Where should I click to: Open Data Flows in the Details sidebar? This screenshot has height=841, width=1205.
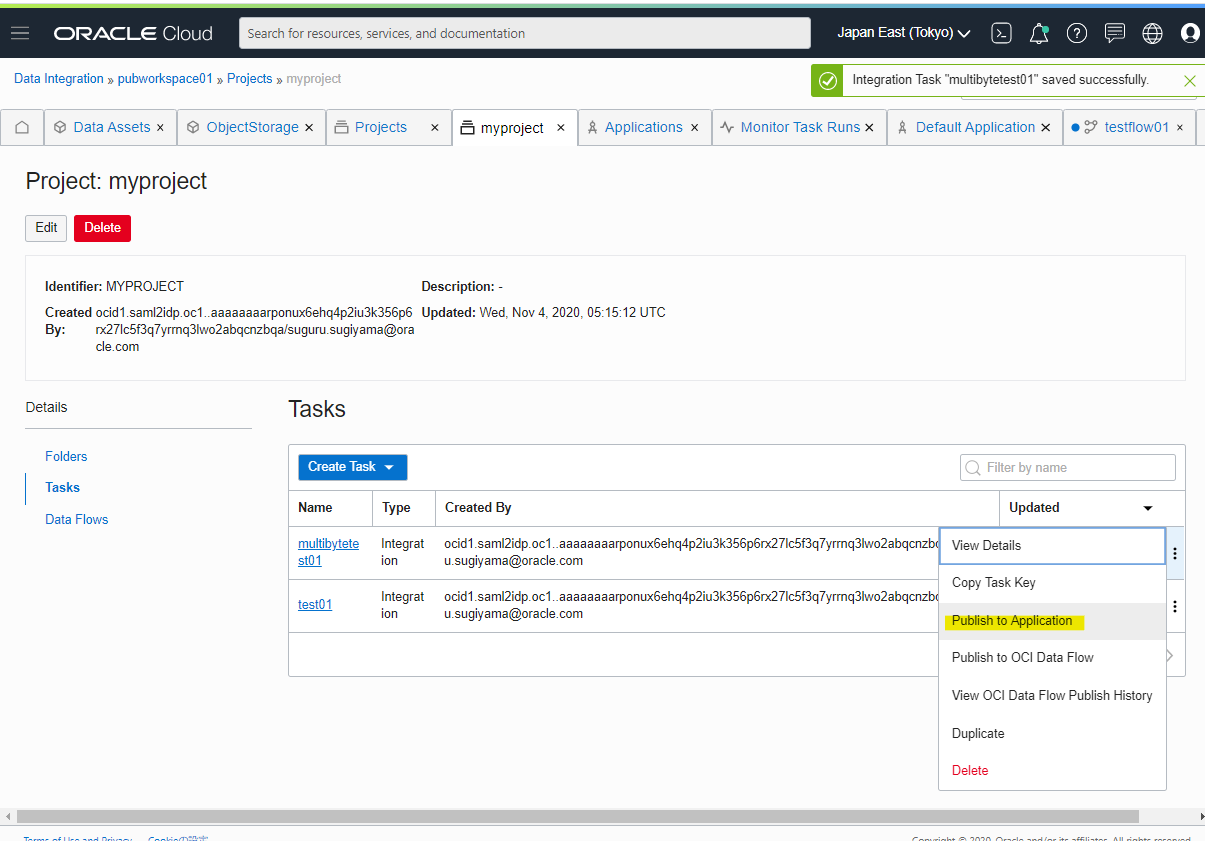click(x=76, y=520)
